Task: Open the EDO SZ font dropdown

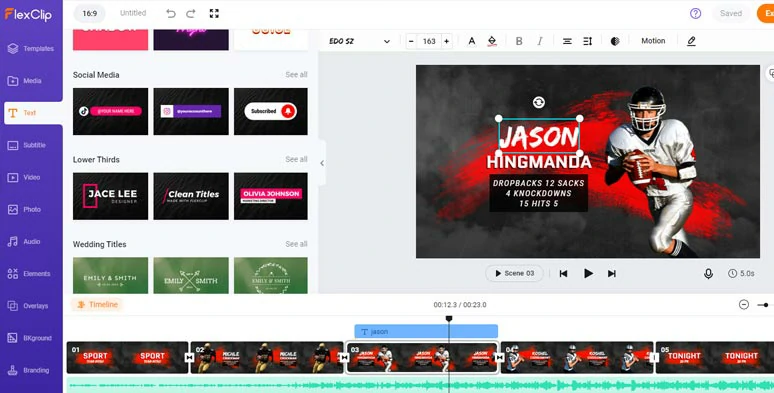Action: (359, 41)
